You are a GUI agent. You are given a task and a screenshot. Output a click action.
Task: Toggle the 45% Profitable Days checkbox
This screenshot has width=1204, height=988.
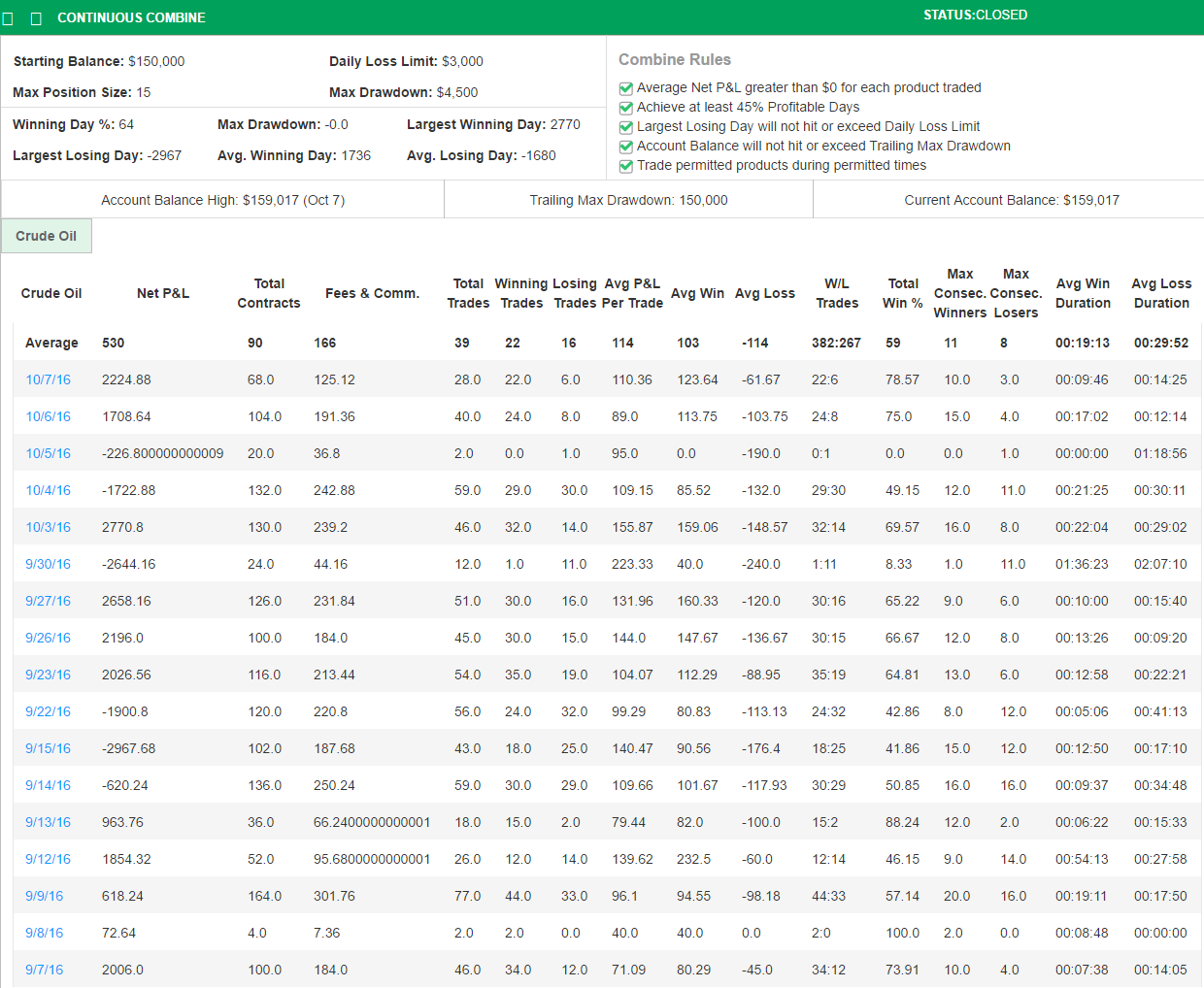626,108
